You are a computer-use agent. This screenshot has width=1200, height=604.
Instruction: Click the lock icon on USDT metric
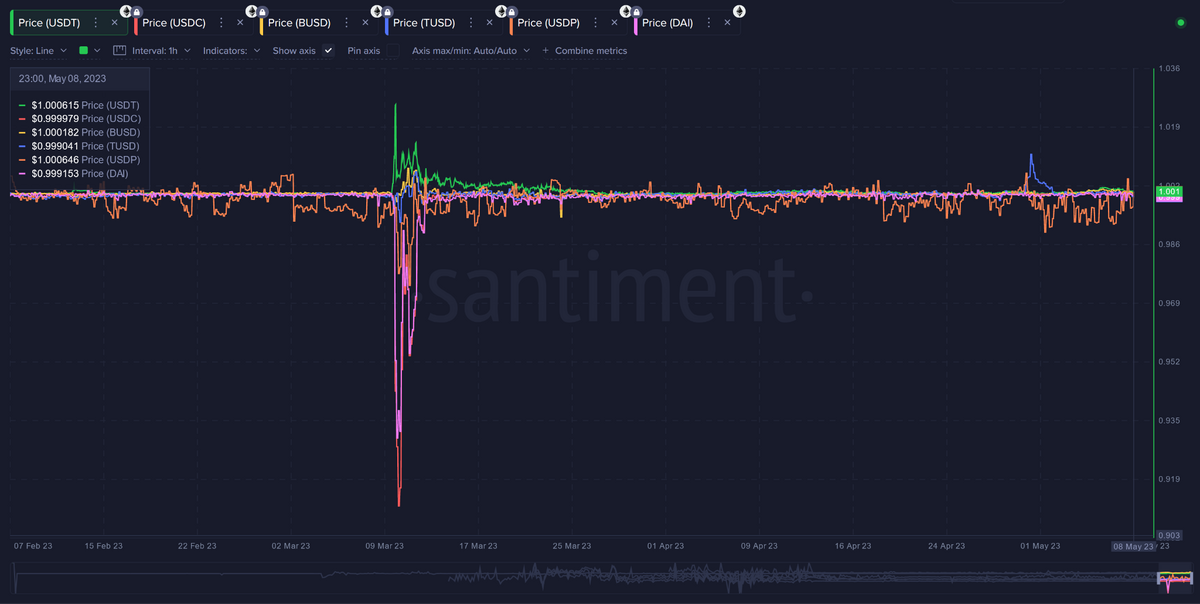[x=137, y=12]
